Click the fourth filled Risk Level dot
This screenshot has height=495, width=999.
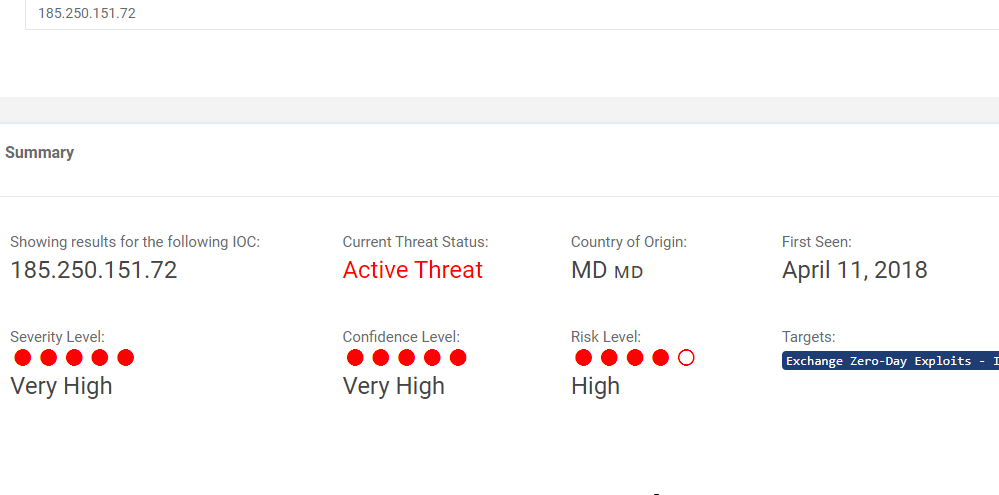point(660,358)
